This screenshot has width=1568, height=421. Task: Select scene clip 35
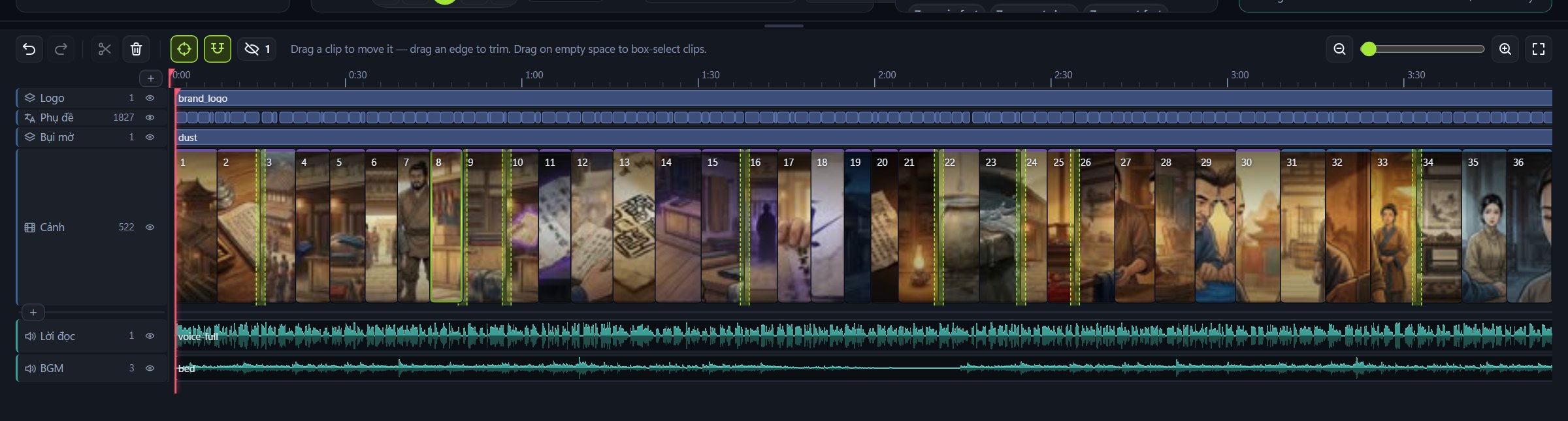pos(1484,226)
